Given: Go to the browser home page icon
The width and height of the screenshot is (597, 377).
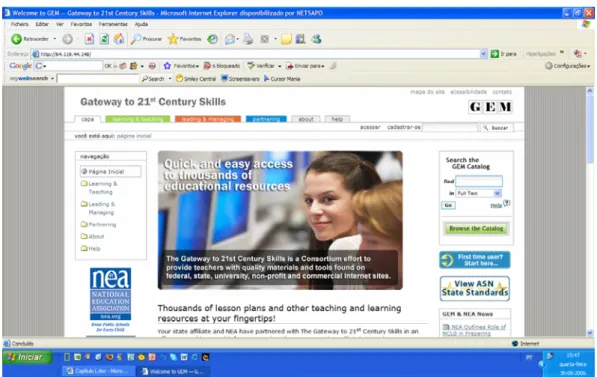Looking at the screenshot, I should pyautogui.click(x=119, y=39).
